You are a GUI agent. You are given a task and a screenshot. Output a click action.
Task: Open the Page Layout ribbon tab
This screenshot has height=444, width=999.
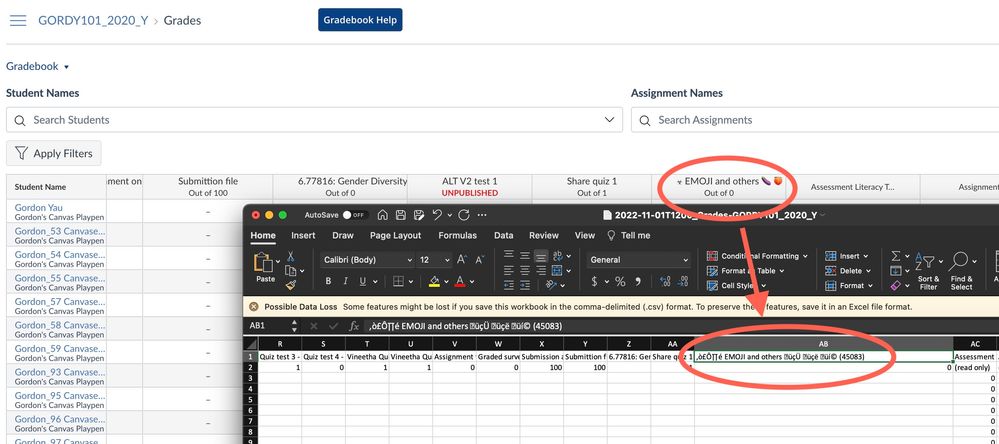[395, 236]
